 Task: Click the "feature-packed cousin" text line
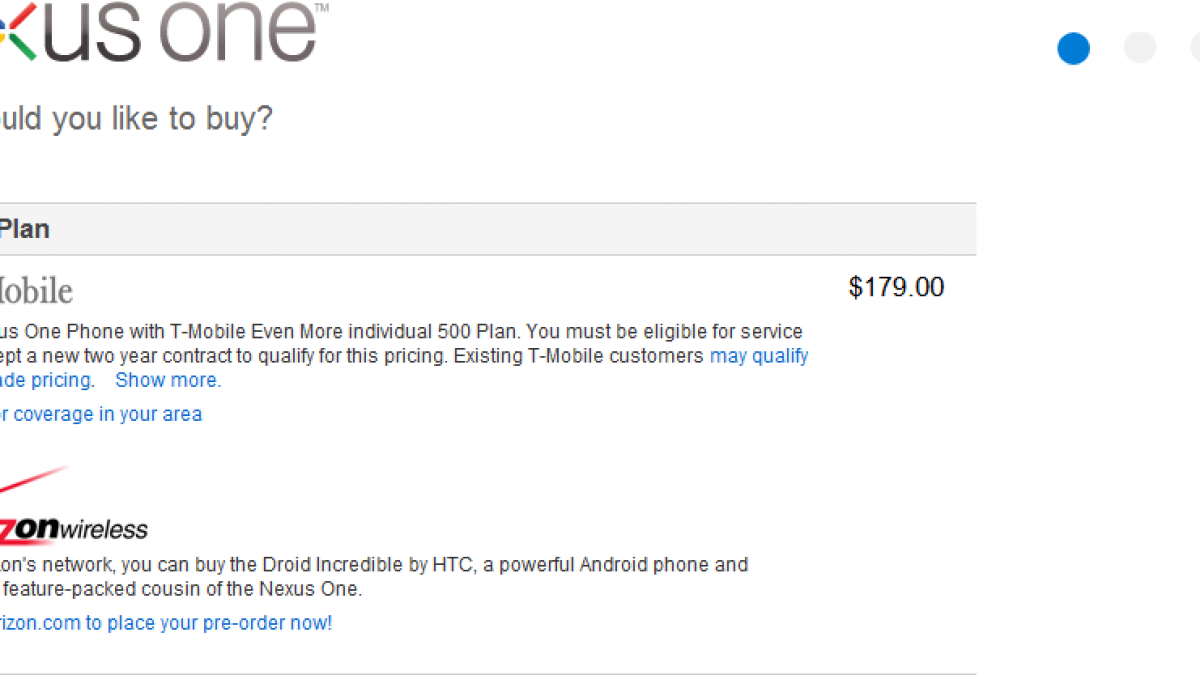181,589
